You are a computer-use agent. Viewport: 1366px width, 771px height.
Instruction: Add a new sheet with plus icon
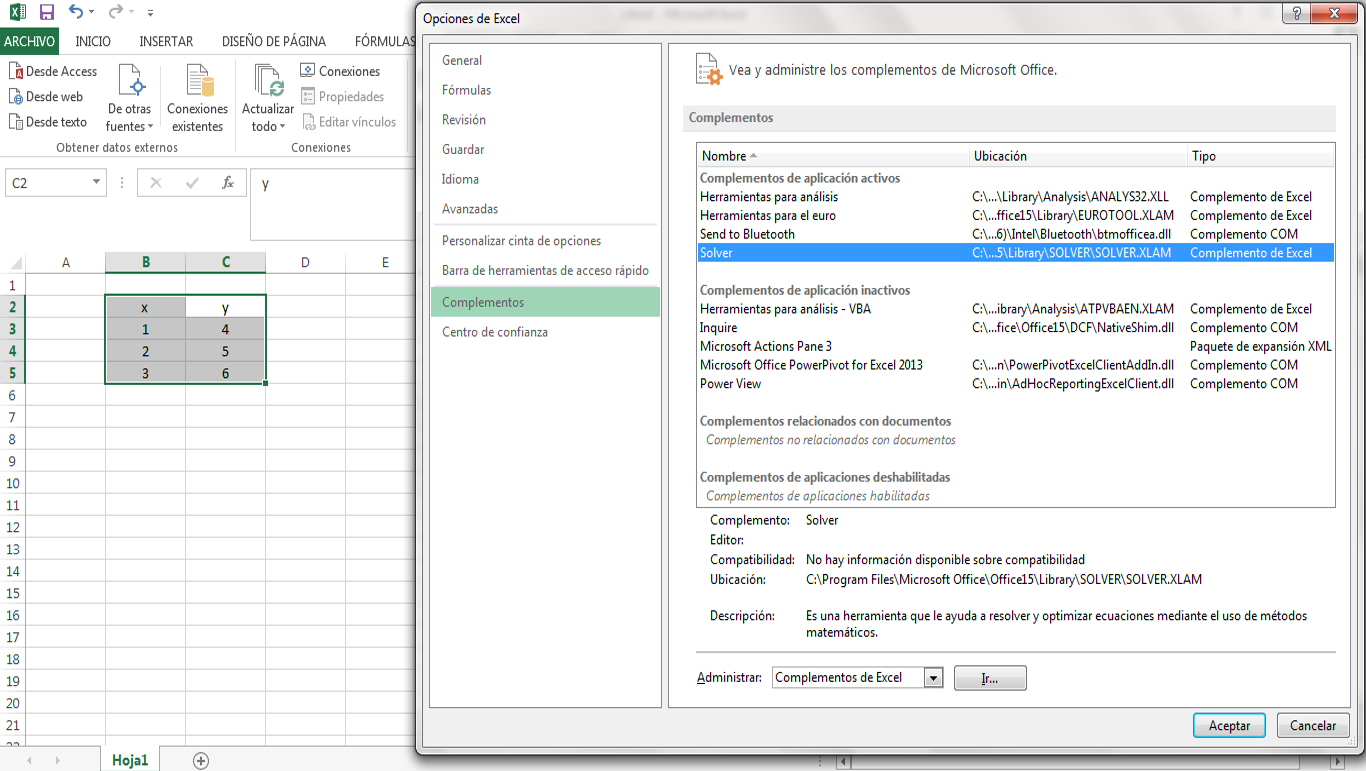201,761
